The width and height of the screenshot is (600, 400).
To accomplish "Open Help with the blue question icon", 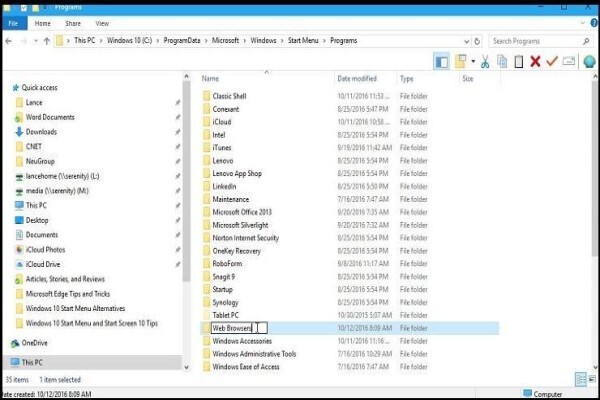I will coord(595,23).
